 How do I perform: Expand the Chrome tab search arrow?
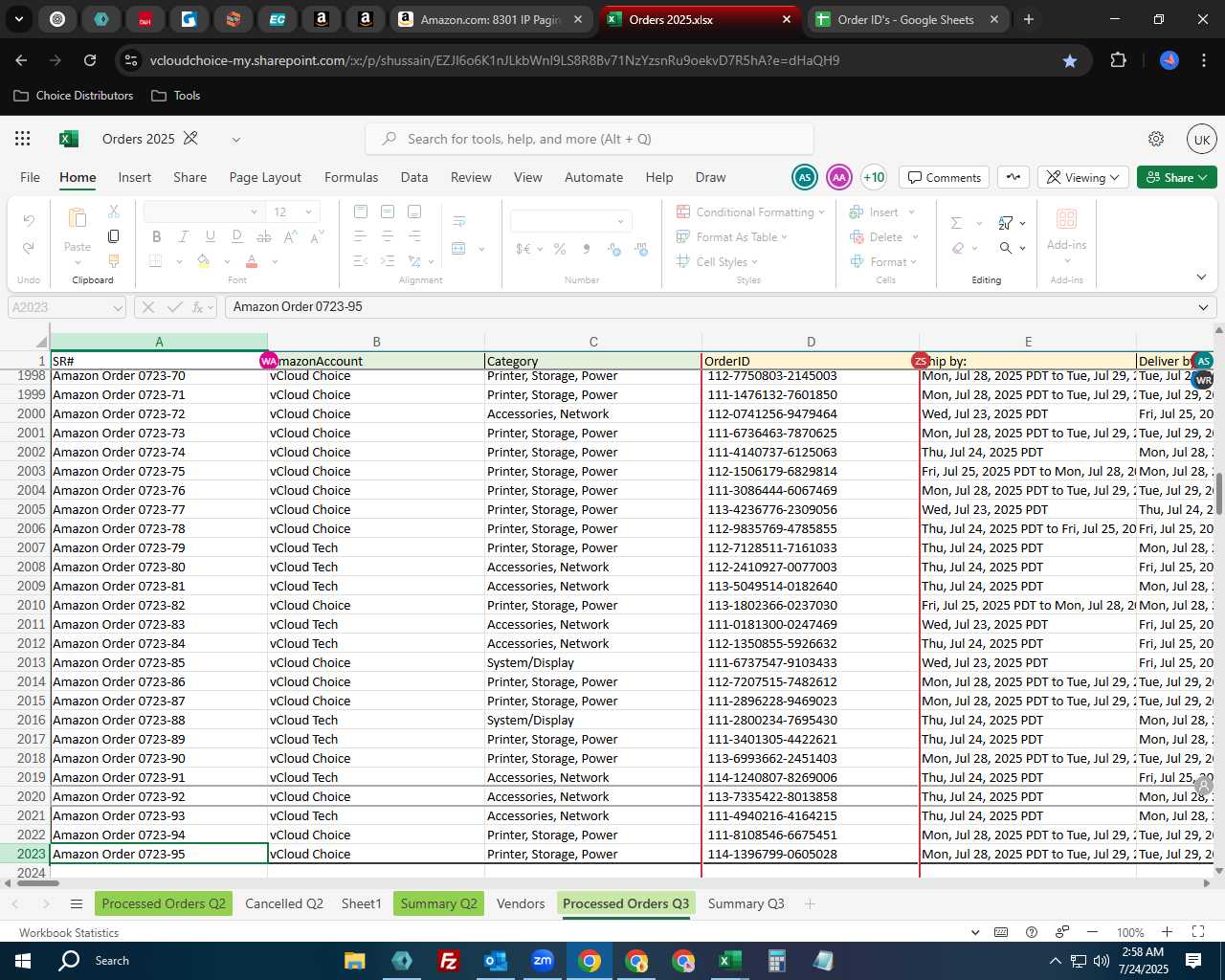pyautogui.click(x=19, y=19)
